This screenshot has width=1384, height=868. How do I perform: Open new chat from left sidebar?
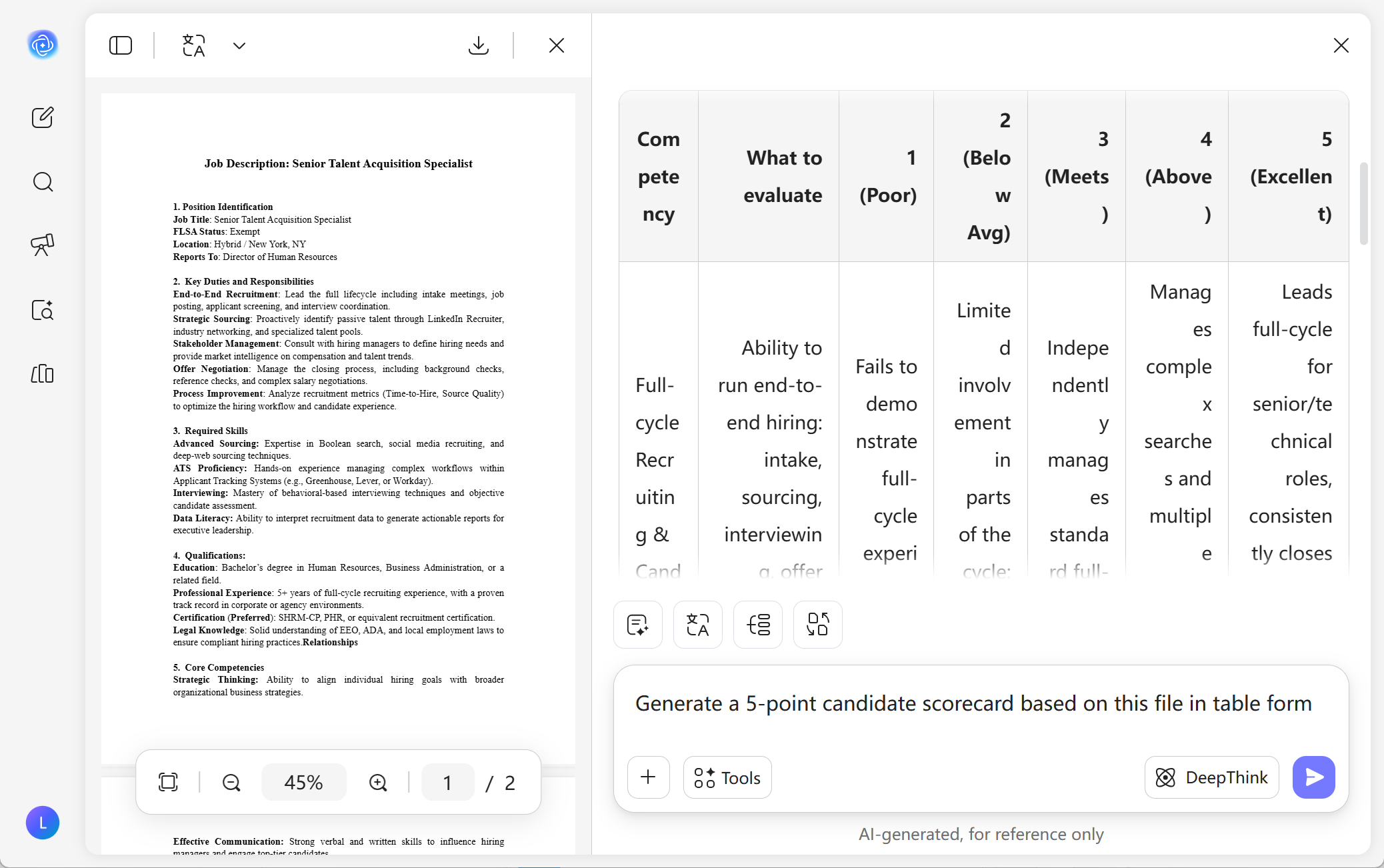click(x=43, y=117)
